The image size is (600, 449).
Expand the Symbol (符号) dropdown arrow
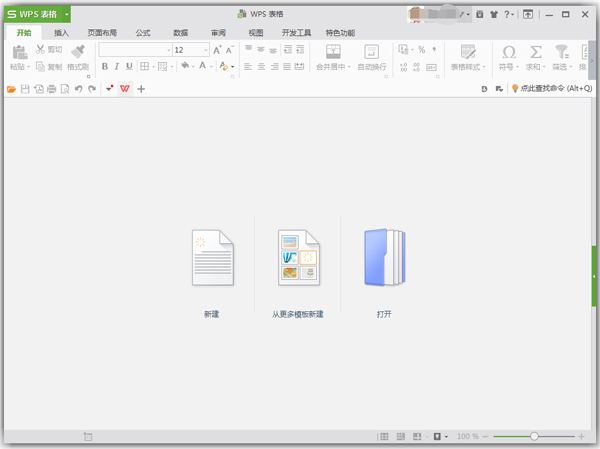(x=517, y=67)
